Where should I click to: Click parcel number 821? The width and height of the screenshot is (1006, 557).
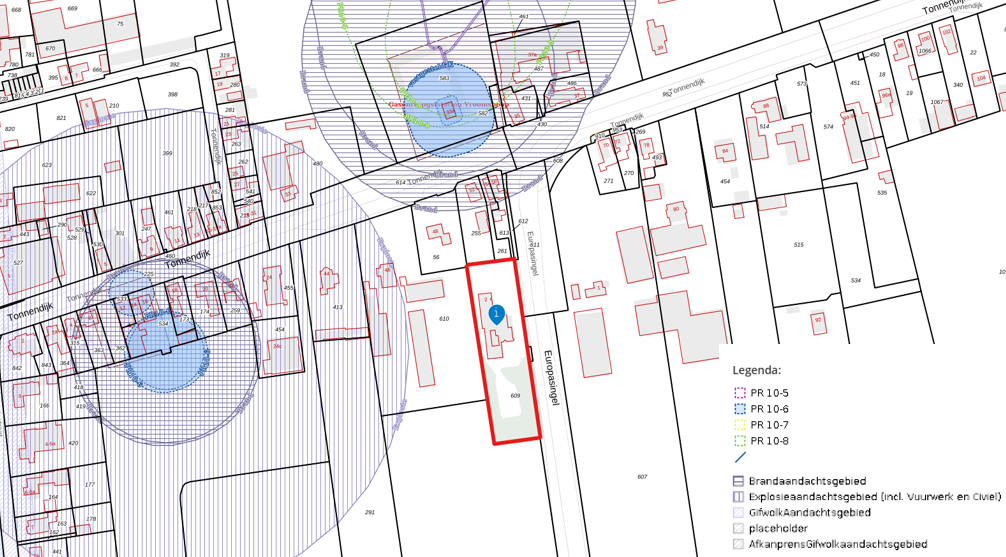point(61,118)
